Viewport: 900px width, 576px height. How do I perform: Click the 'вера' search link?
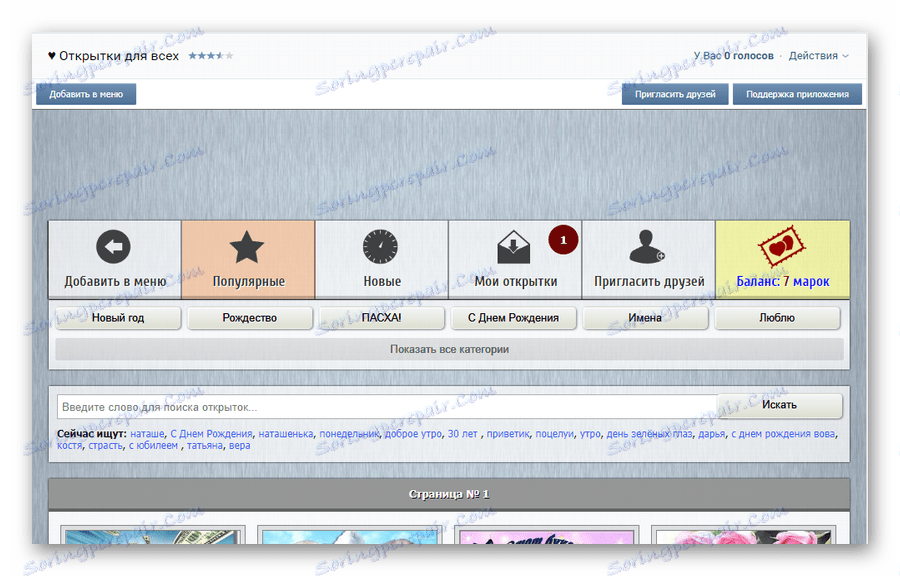pyautogui.click(x=239, y=445)
